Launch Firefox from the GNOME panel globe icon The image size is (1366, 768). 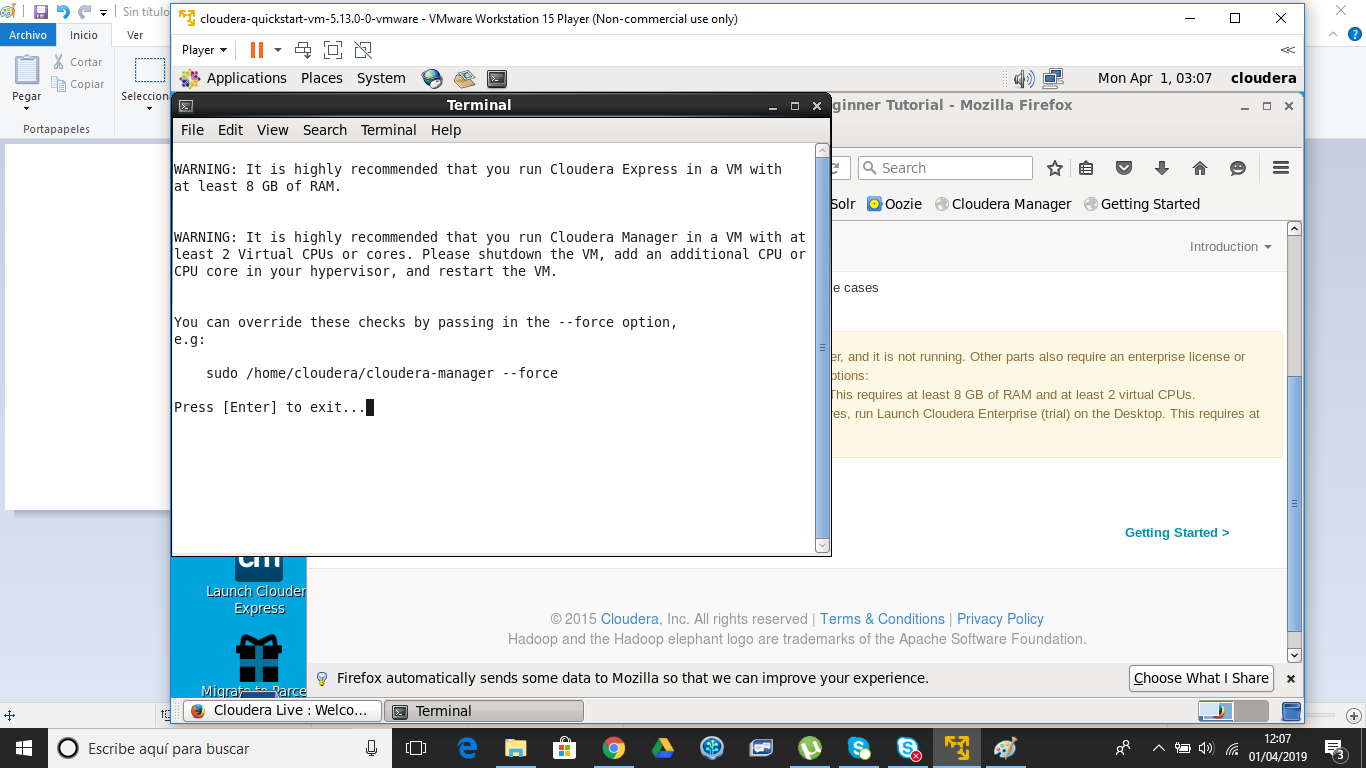tap(432, 78)
